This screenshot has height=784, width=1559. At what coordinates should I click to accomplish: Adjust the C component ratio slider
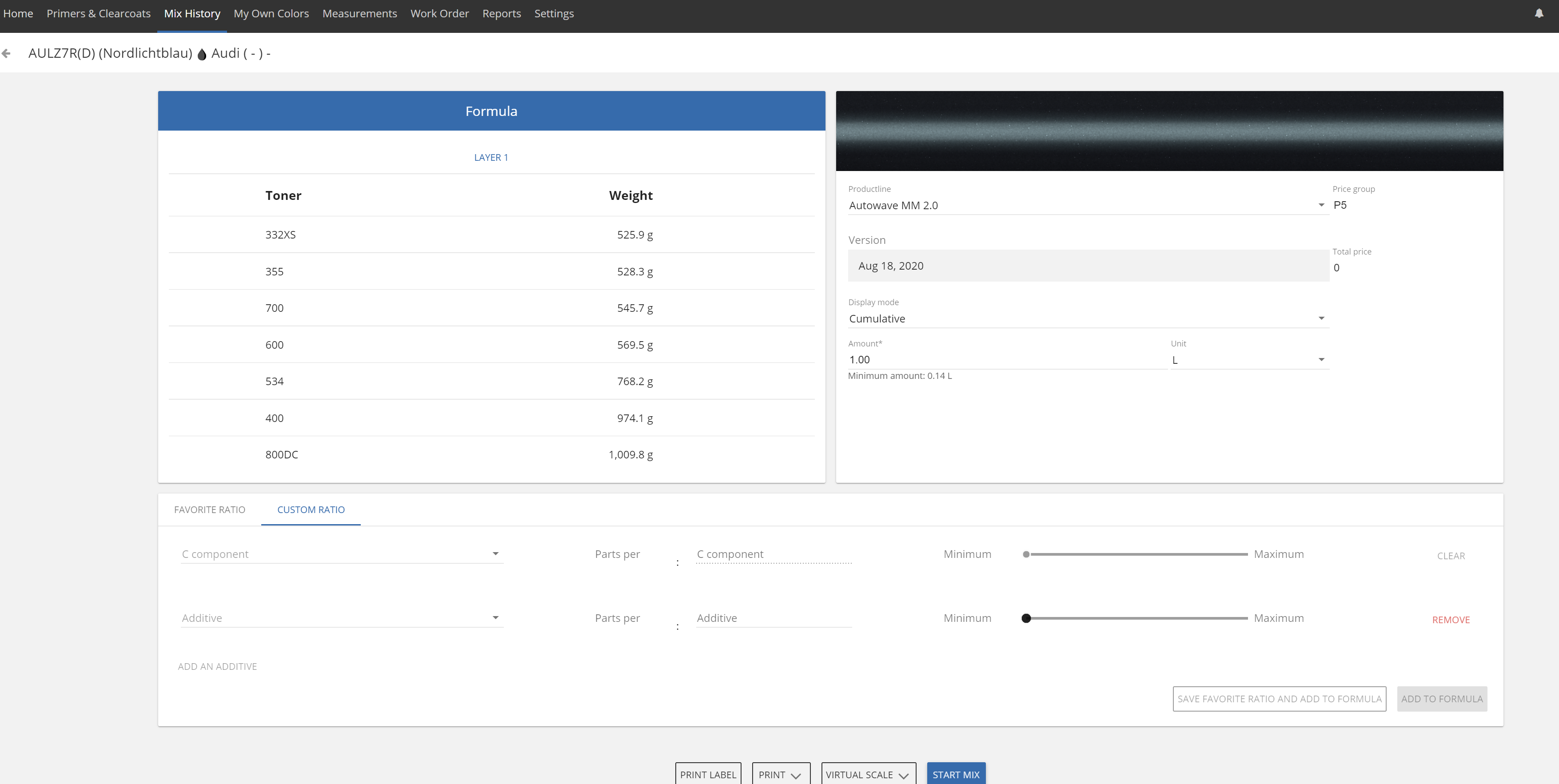[1135, 554]
